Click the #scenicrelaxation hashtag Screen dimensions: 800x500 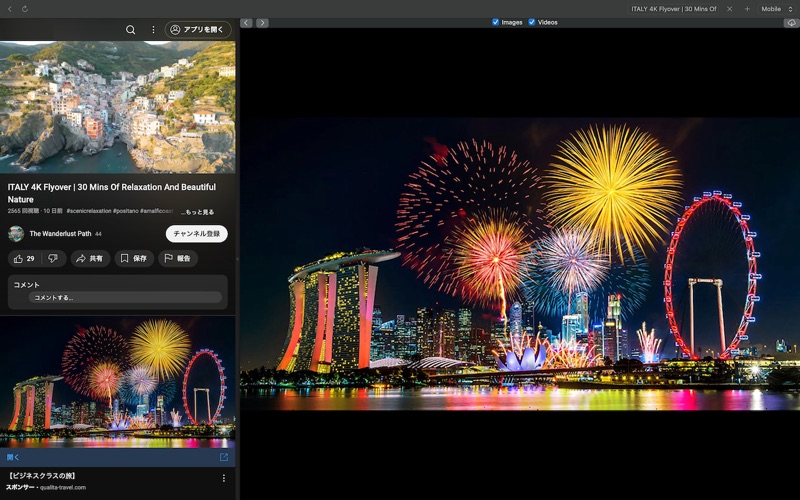(x=89, y=211)
